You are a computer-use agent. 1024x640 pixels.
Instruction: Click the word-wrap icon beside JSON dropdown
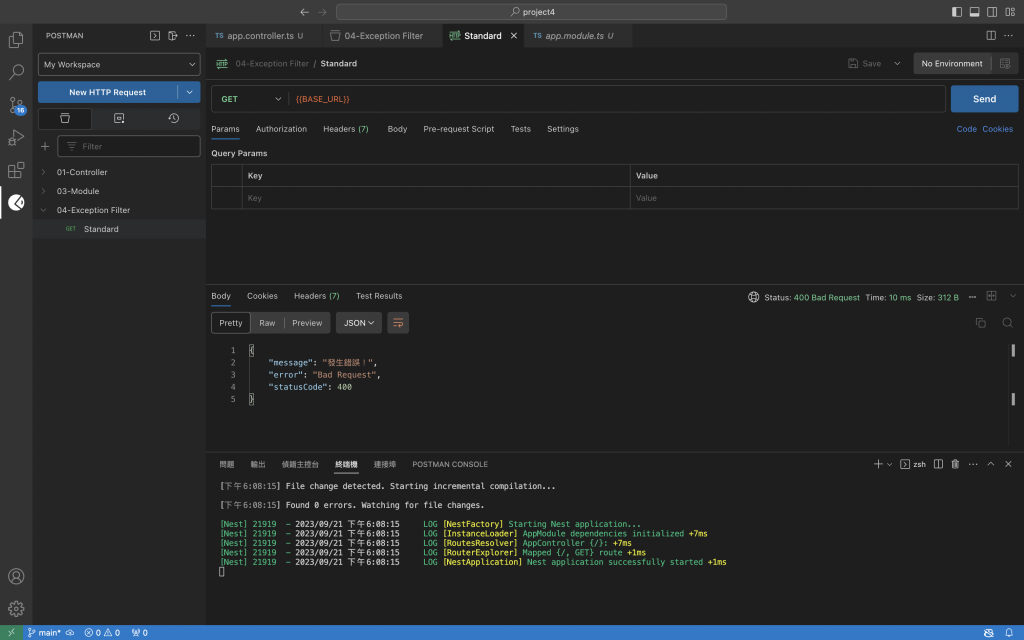(398, 323)
